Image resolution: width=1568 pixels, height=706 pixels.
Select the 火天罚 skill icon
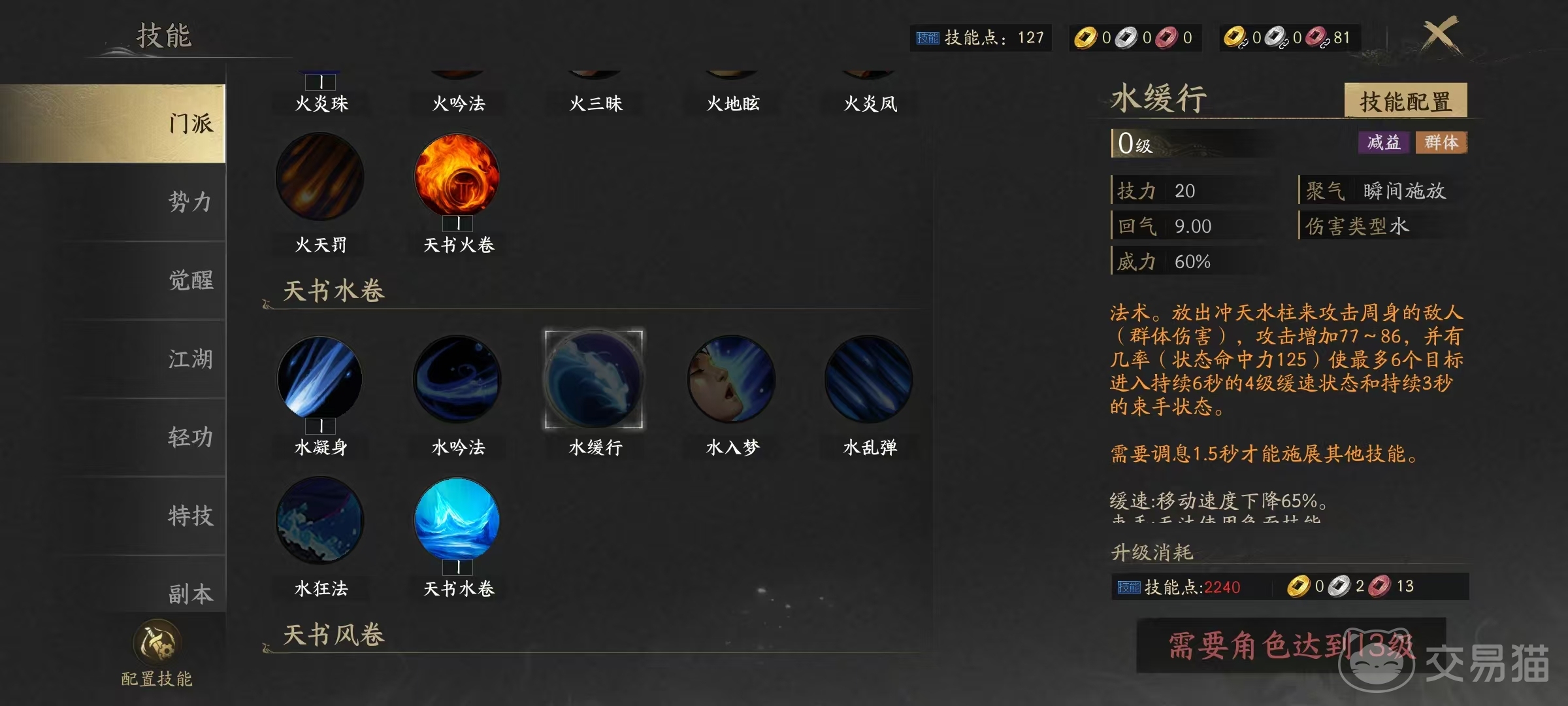pos(320,176)
